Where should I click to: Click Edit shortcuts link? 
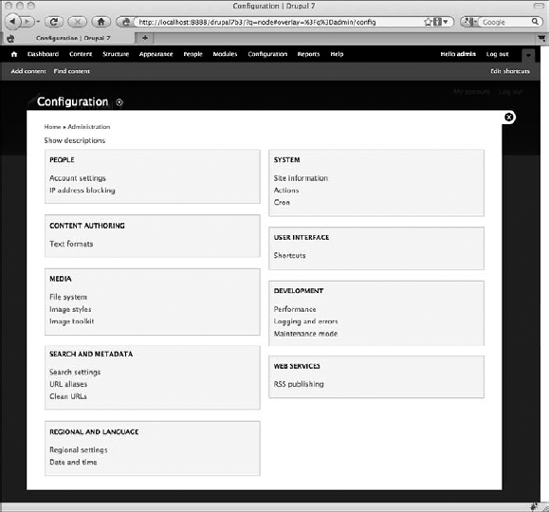[510, 71]
